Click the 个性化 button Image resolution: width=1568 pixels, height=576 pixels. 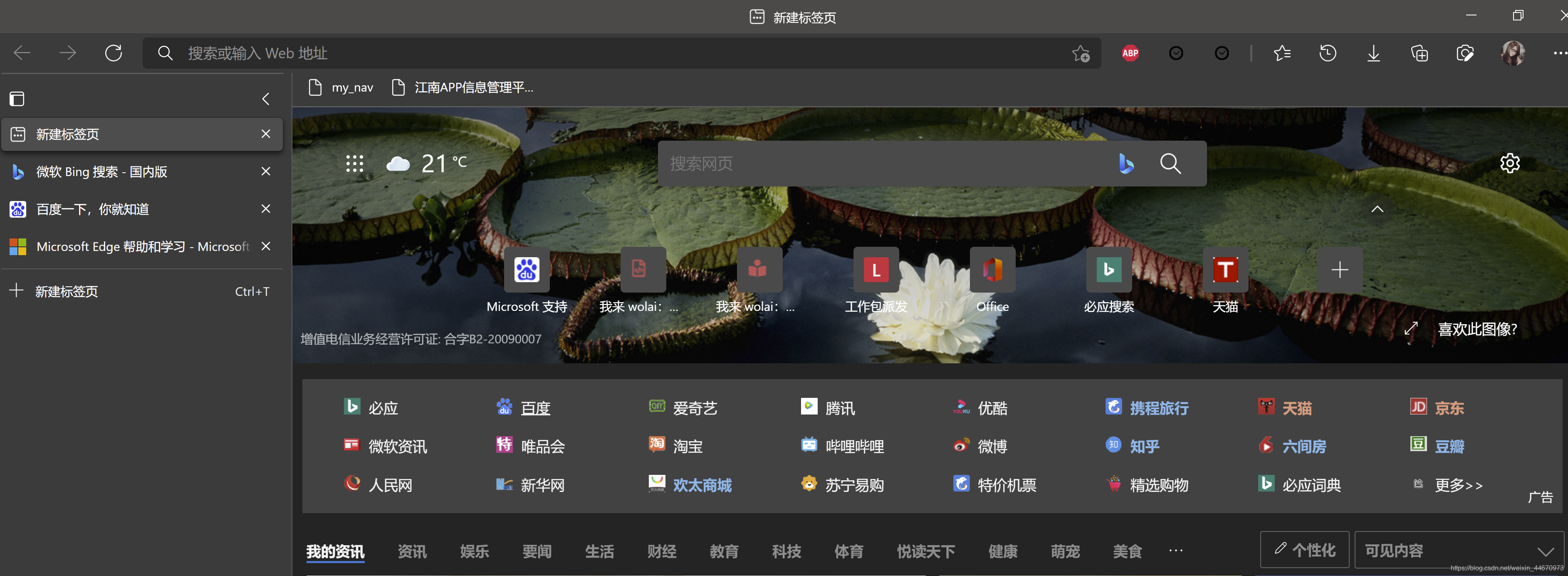coord(1304,551)
